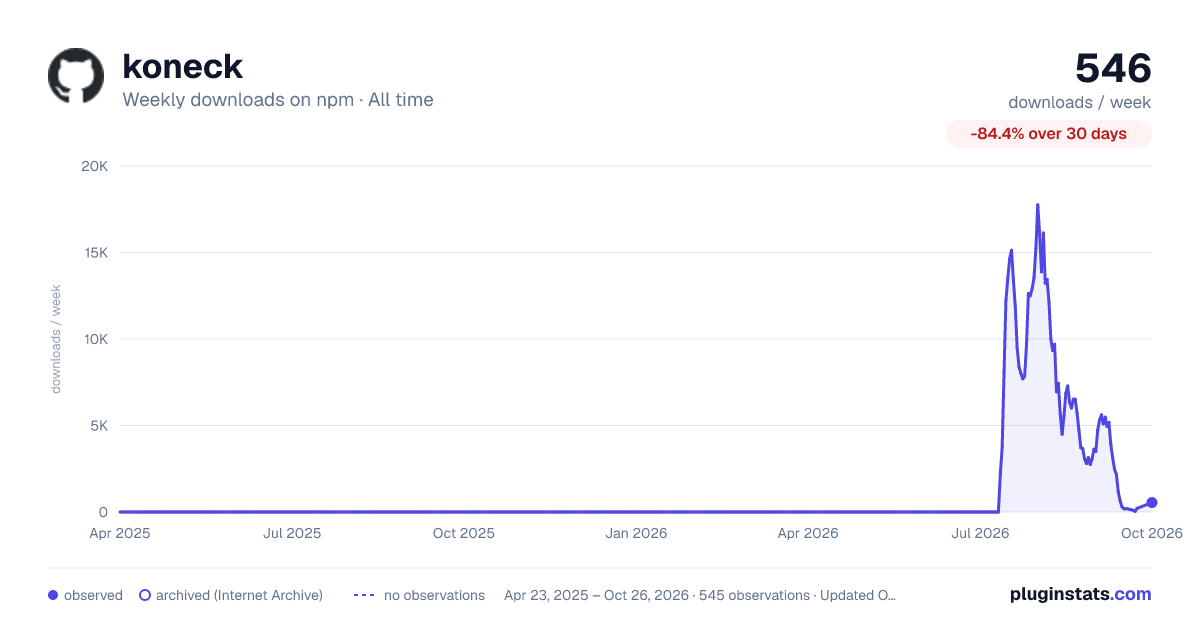Screen dimensions: 1200x630
Task: Click the GitHub avatar icon
Action: tap(76, 76)
